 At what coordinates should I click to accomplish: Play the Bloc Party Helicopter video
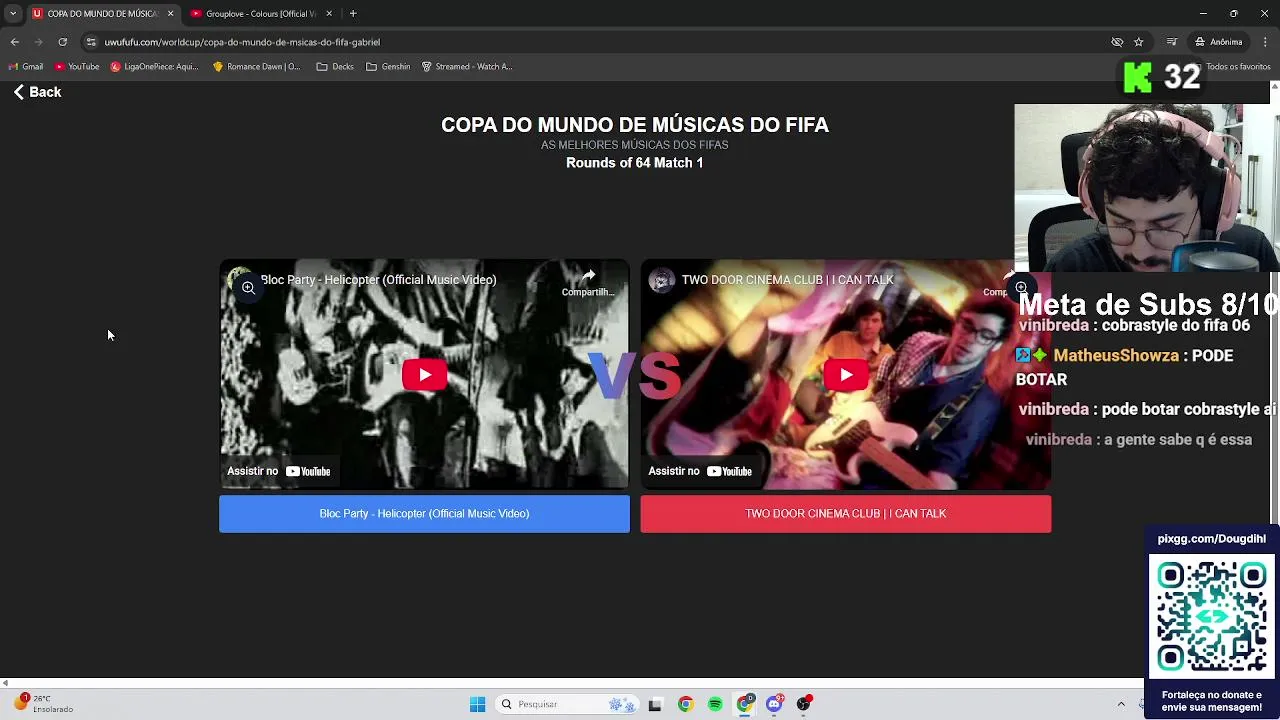424,375
